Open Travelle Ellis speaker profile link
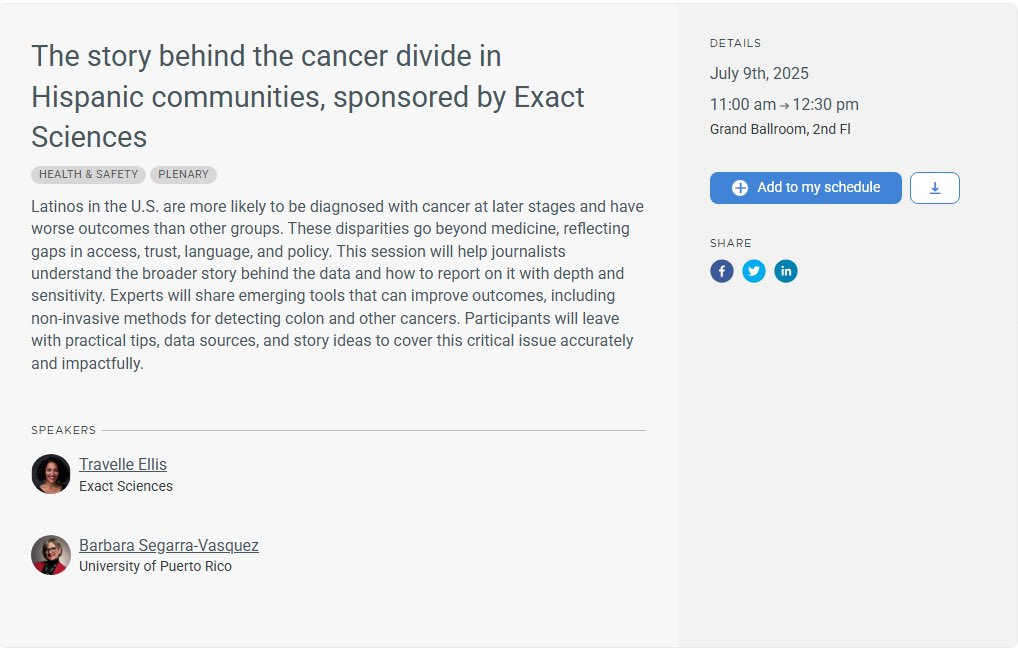 point(123,464)
